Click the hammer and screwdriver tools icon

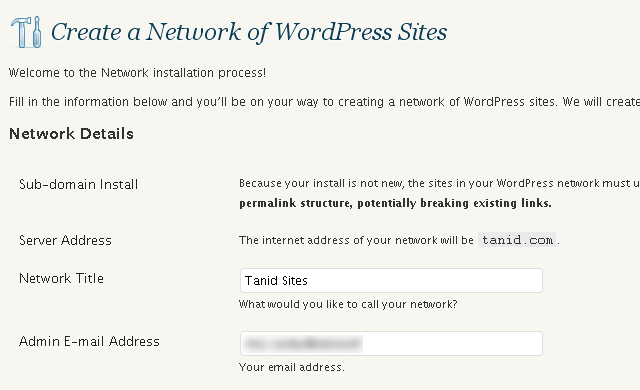26,32
